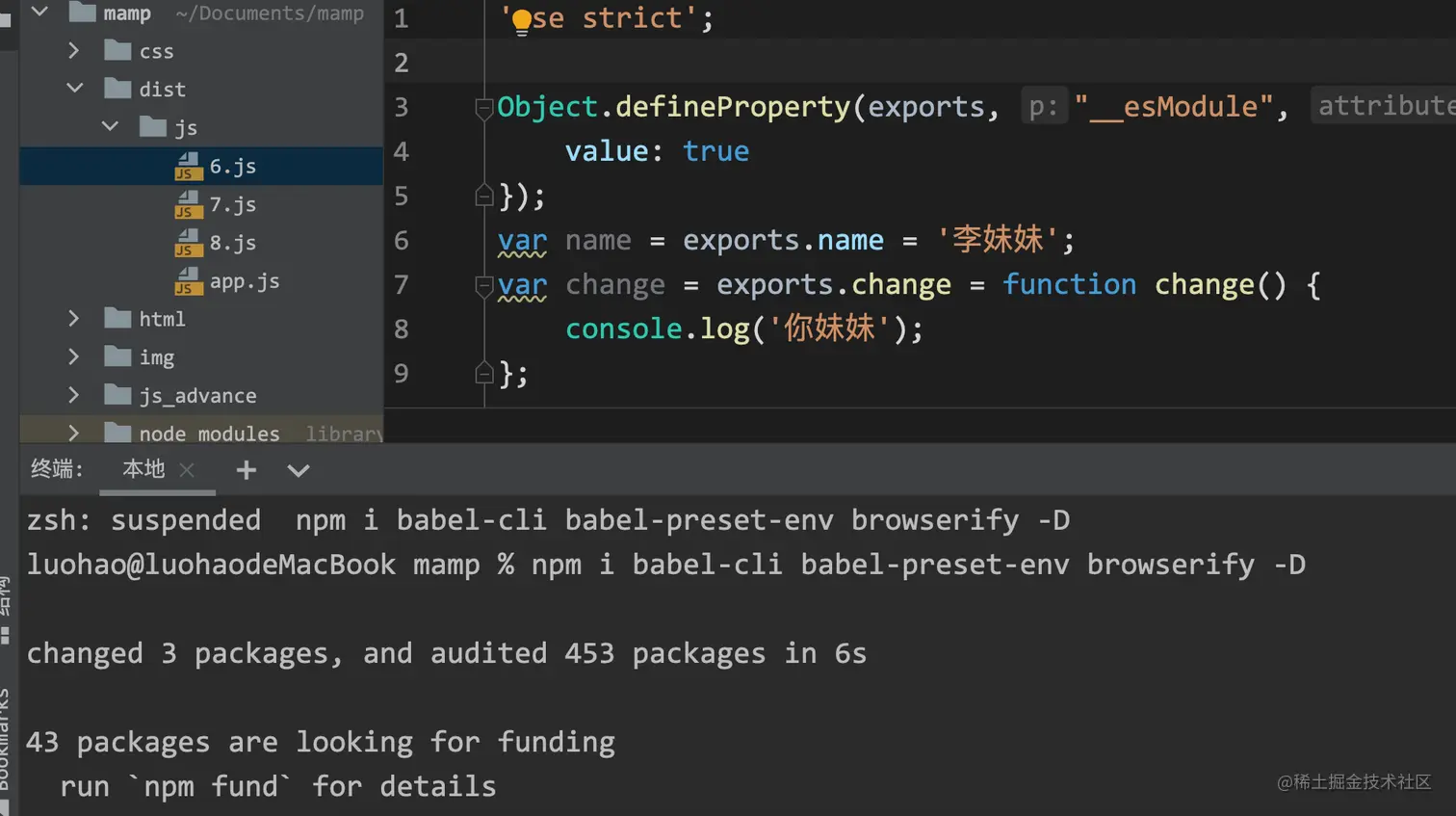The height and width of the screenshot is (816, 1456).
Task: Collapse the mamp project root
Action: (39, 13)
